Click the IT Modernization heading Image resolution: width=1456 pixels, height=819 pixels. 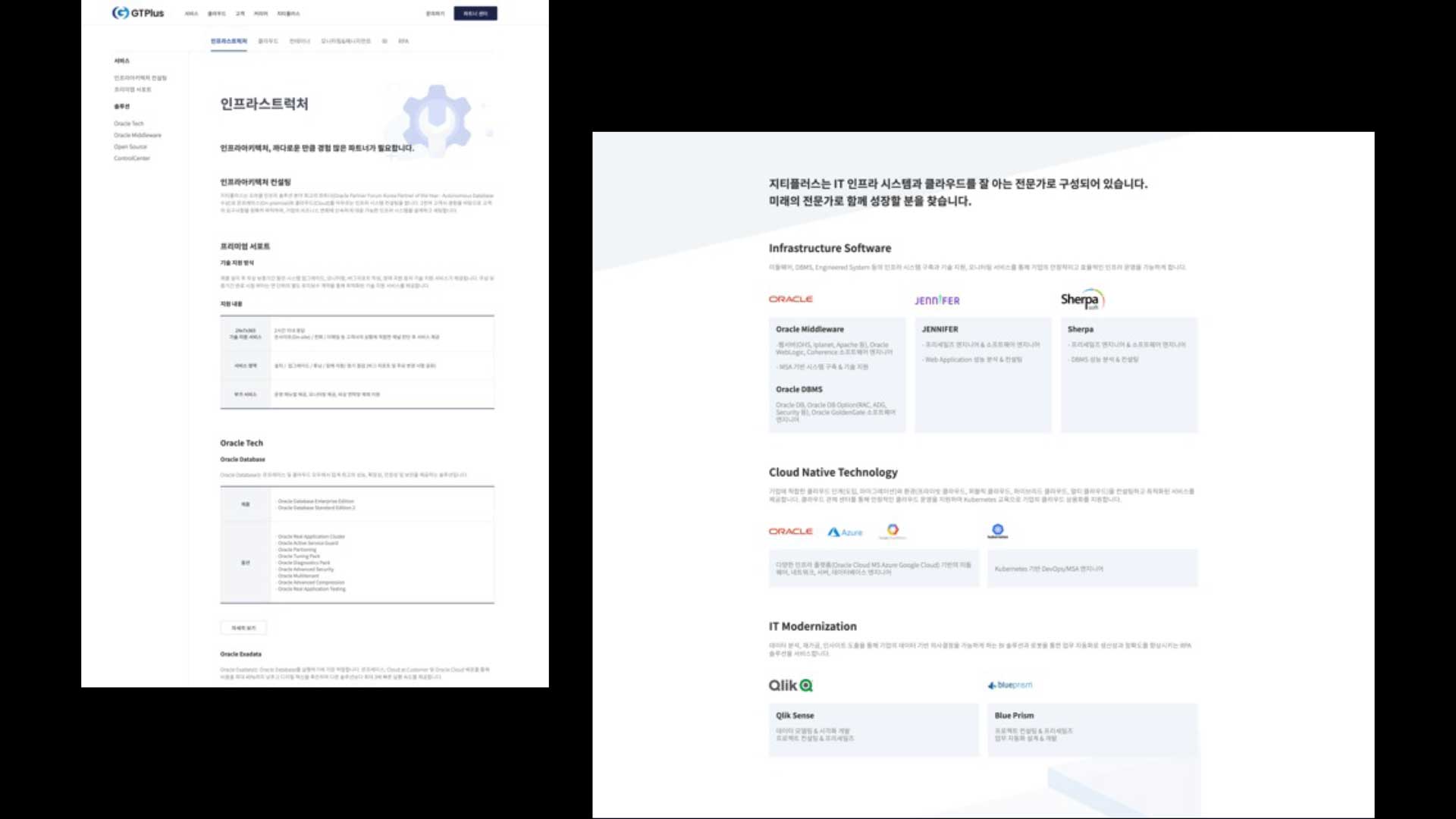tap(812, 626)
